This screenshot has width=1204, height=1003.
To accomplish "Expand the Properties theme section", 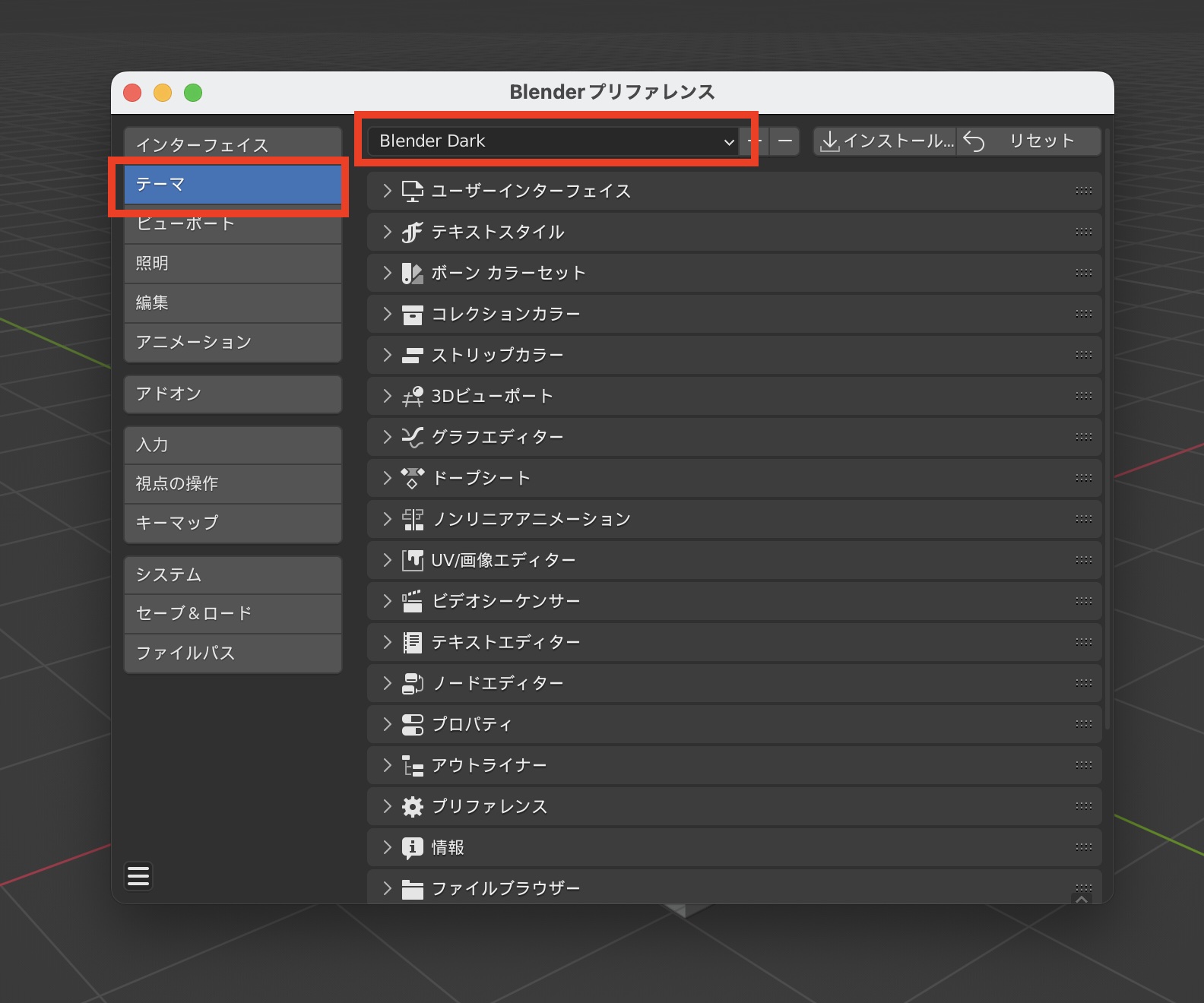I will click(x=387, y=724).
